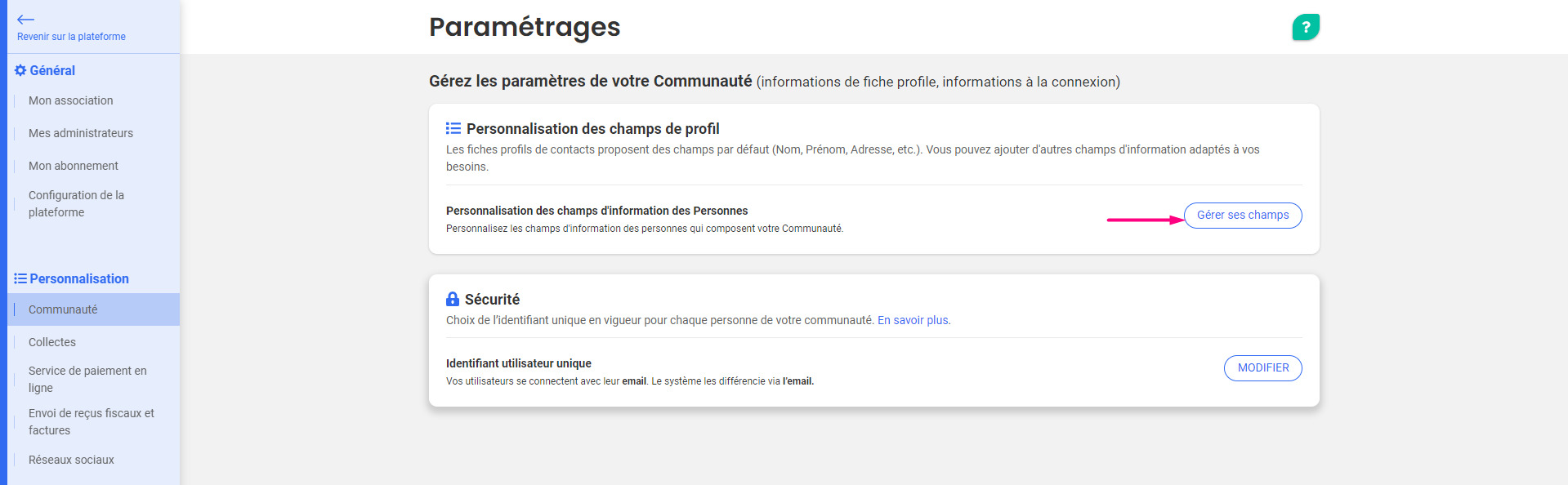The height and width of the screenshot is (485, 1568).
Task: Click Identifiant utilisateur unique label
Action: click(x=519, y=363)
